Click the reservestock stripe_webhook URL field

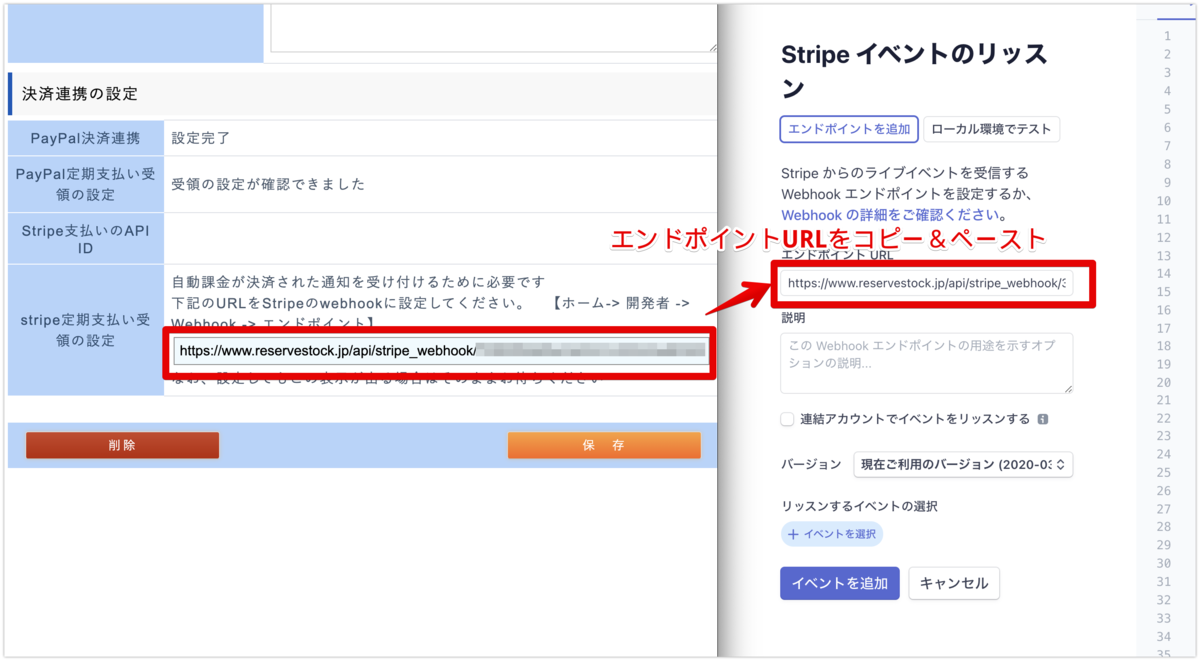point(440,351)
